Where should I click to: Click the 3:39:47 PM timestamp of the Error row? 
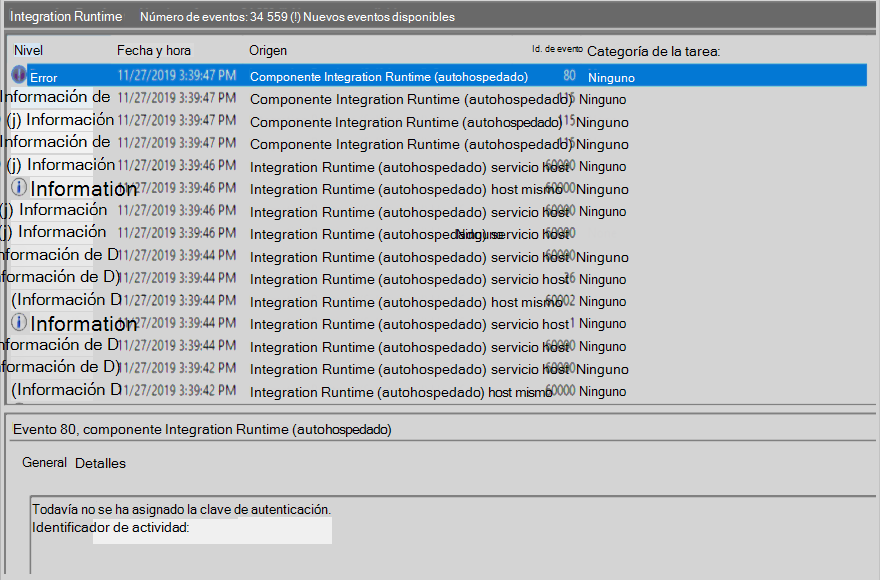(177, 75)
